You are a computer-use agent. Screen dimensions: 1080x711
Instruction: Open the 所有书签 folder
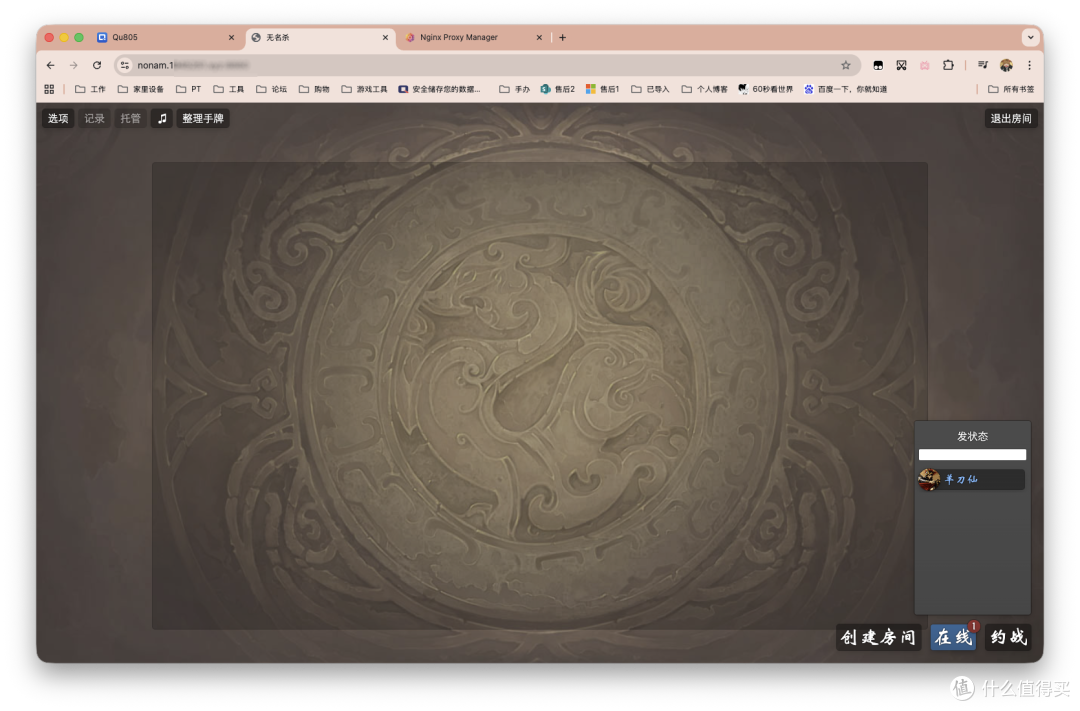1011,89
